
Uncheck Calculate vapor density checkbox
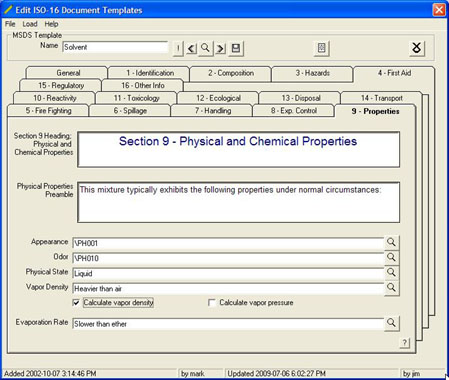pos(76,303)
